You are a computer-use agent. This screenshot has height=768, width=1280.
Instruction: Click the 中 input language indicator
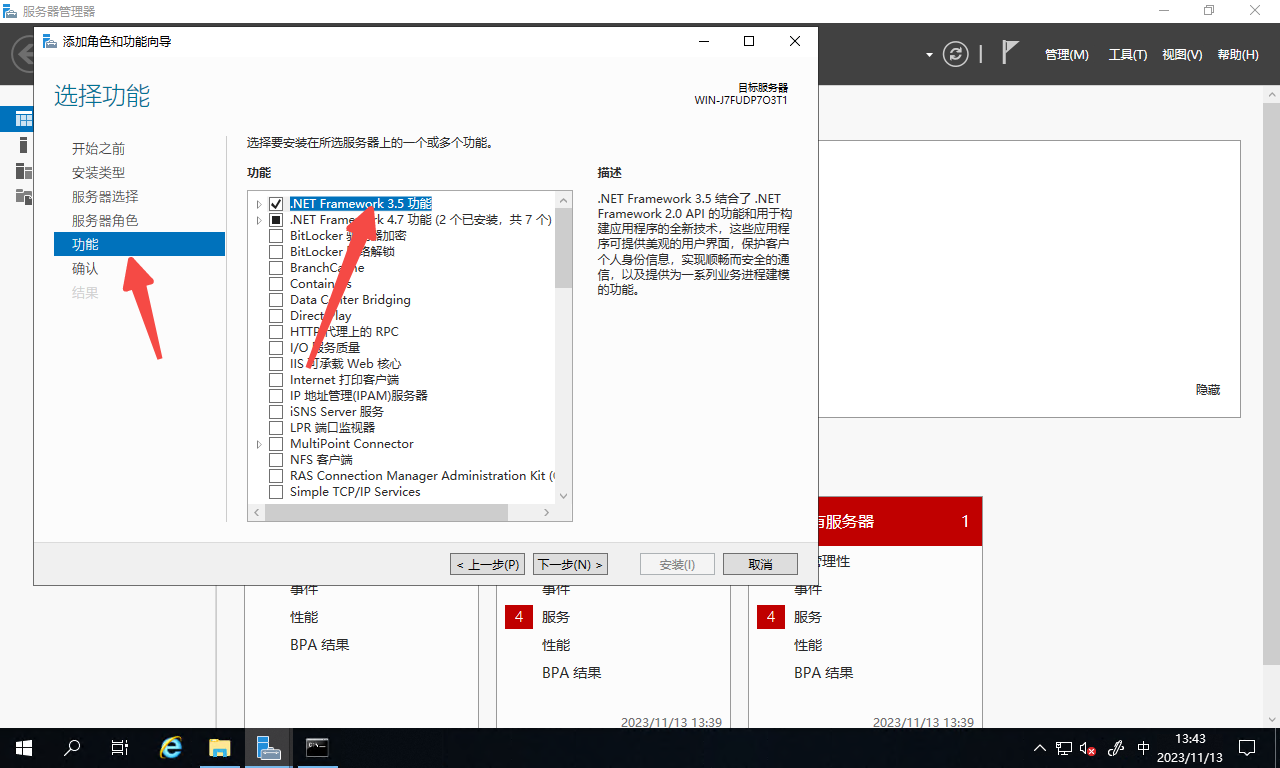pos(1144,748)
